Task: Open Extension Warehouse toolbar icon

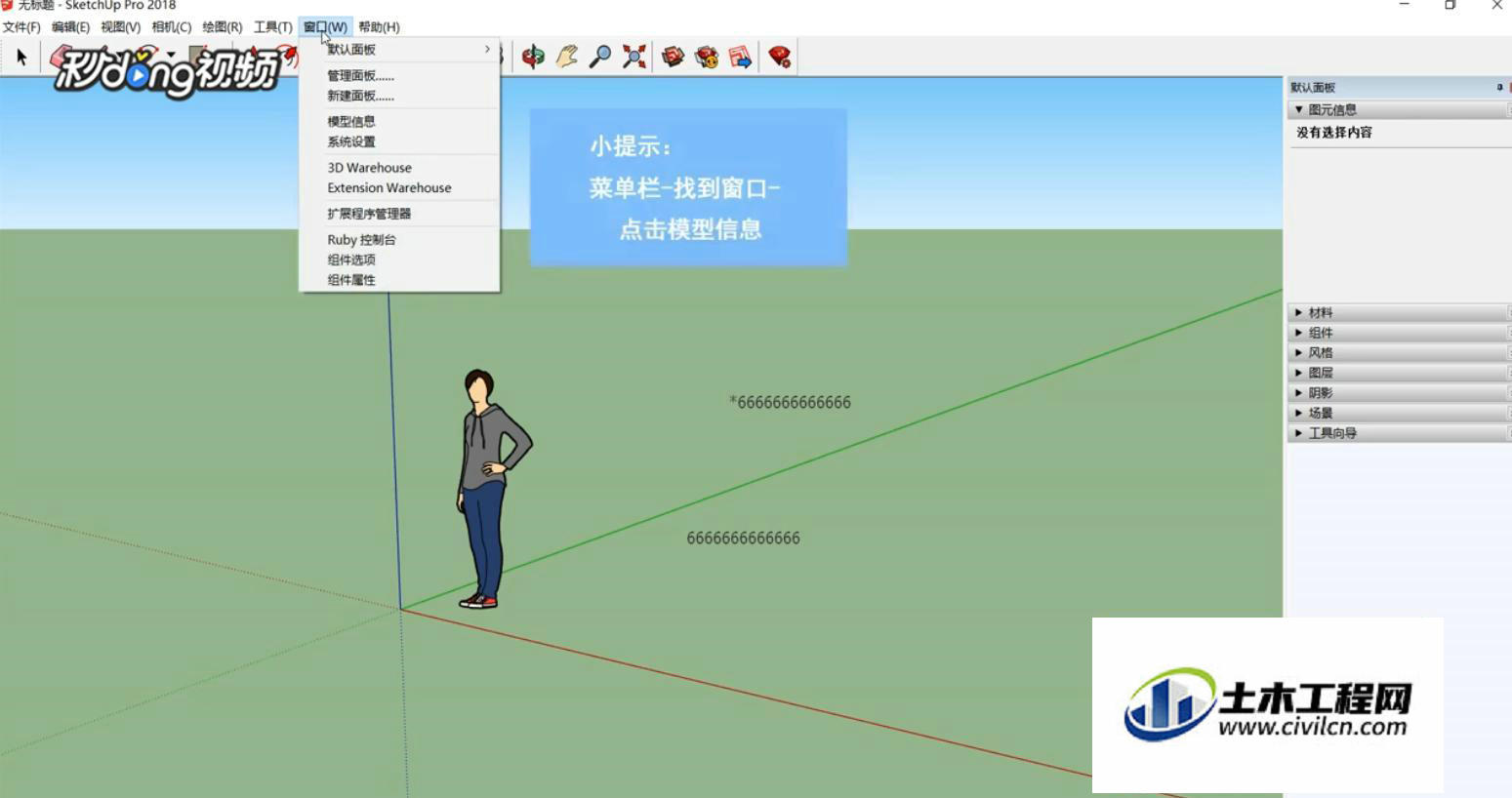Action: [x=707, y=57]
